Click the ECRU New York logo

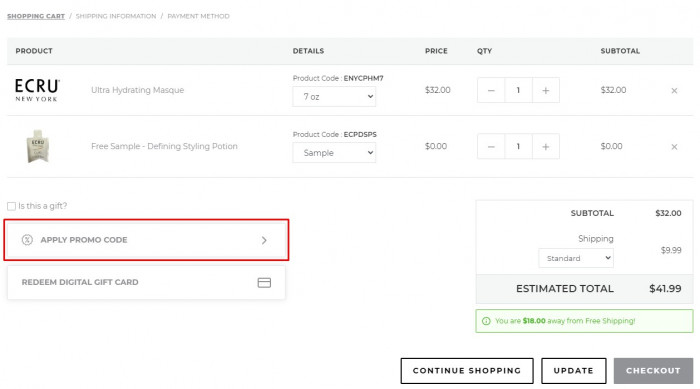[x=37, y=90]
